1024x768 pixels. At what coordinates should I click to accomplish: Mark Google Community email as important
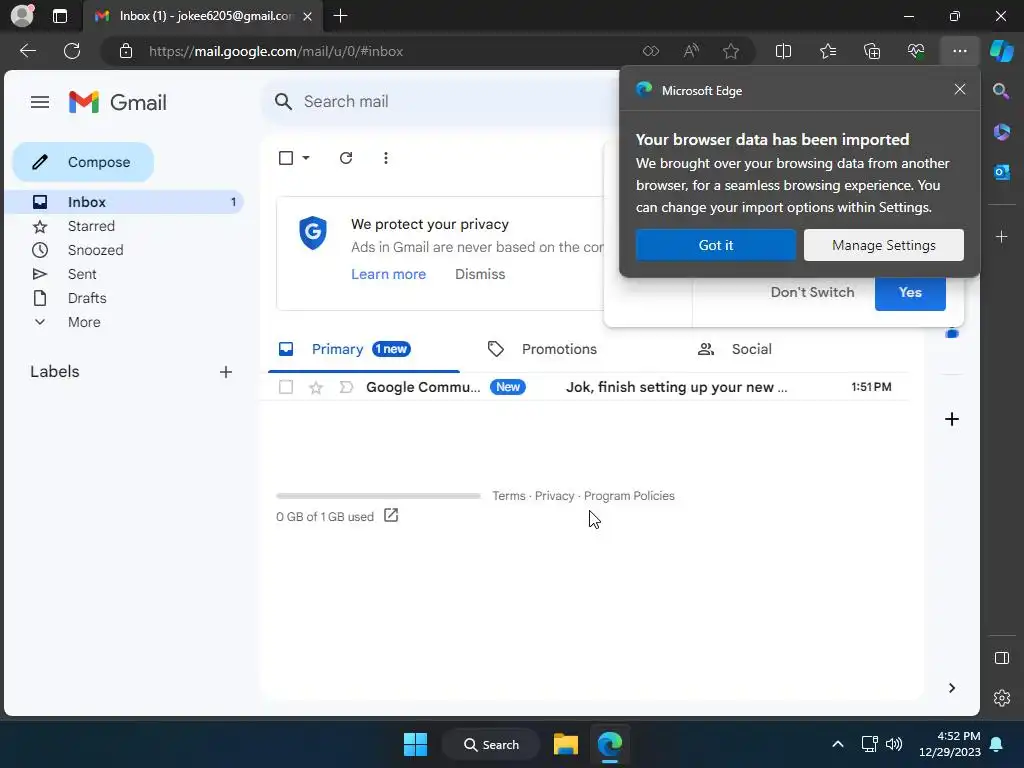tap(346, 387)
